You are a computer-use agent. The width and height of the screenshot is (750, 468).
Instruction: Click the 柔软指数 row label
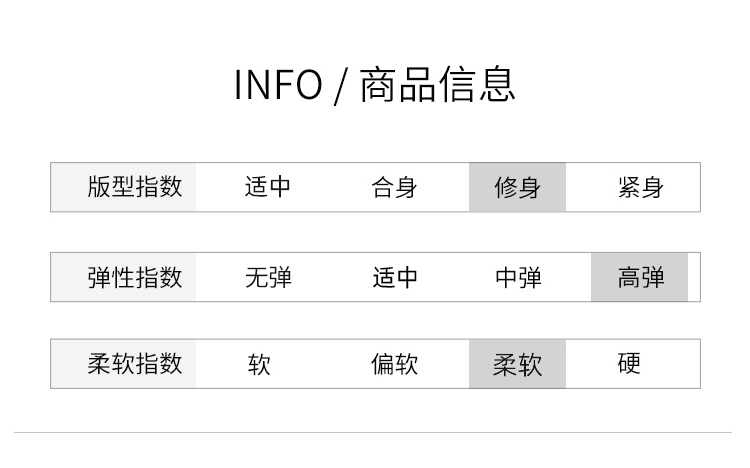point(134,364)
